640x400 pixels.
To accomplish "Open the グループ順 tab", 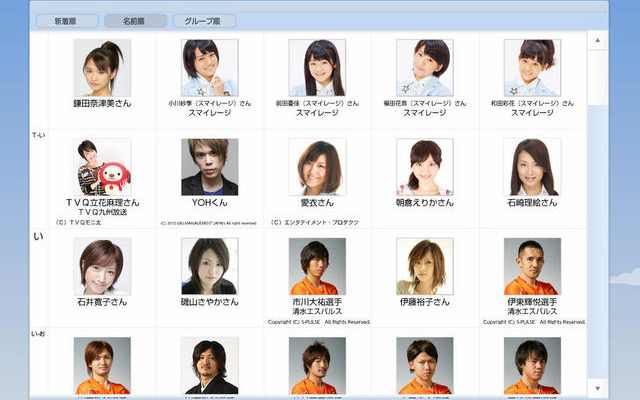I will pyautogui.click(x=204, y=21).
